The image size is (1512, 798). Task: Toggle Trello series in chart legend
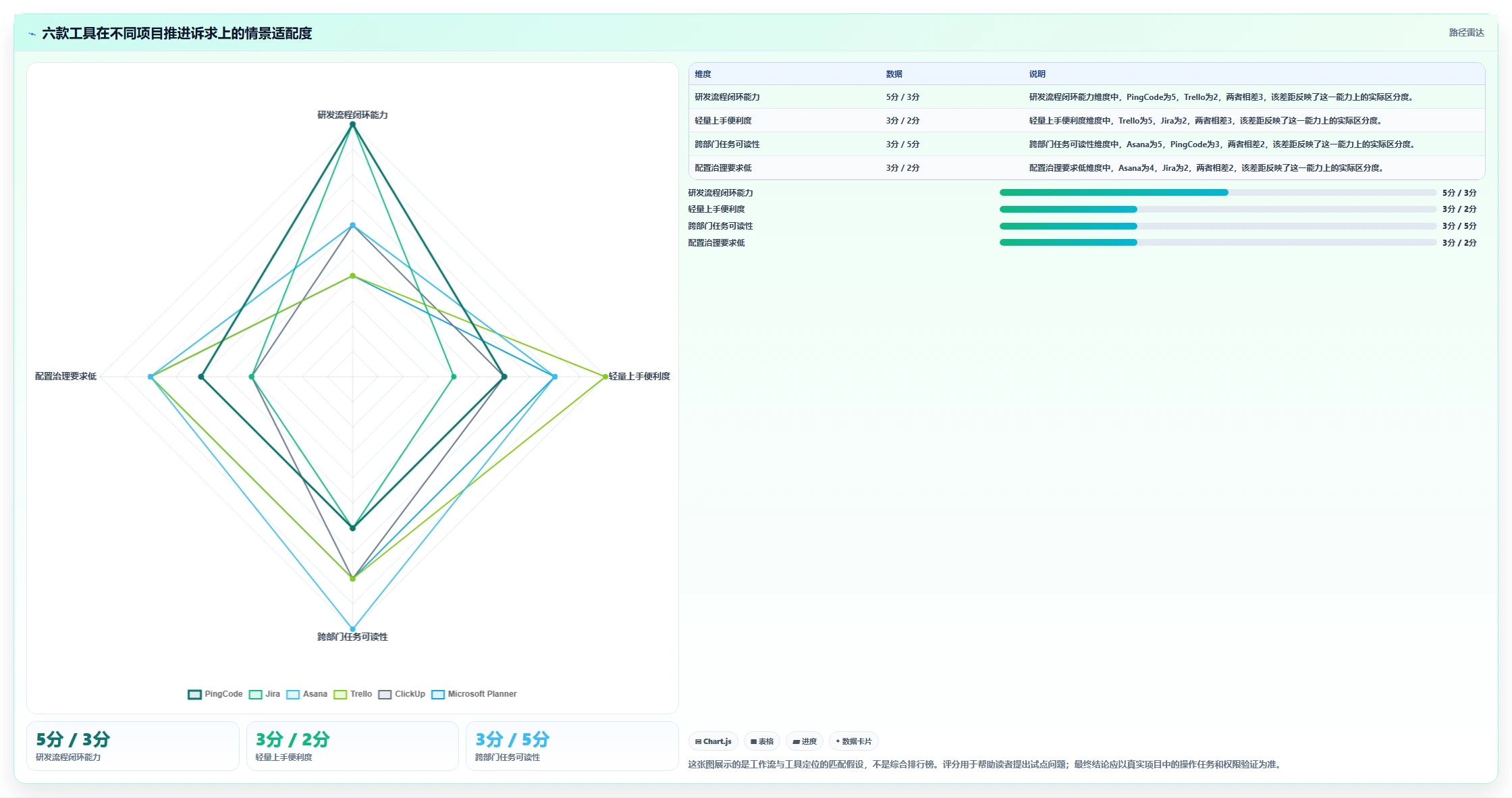[353, 694]
